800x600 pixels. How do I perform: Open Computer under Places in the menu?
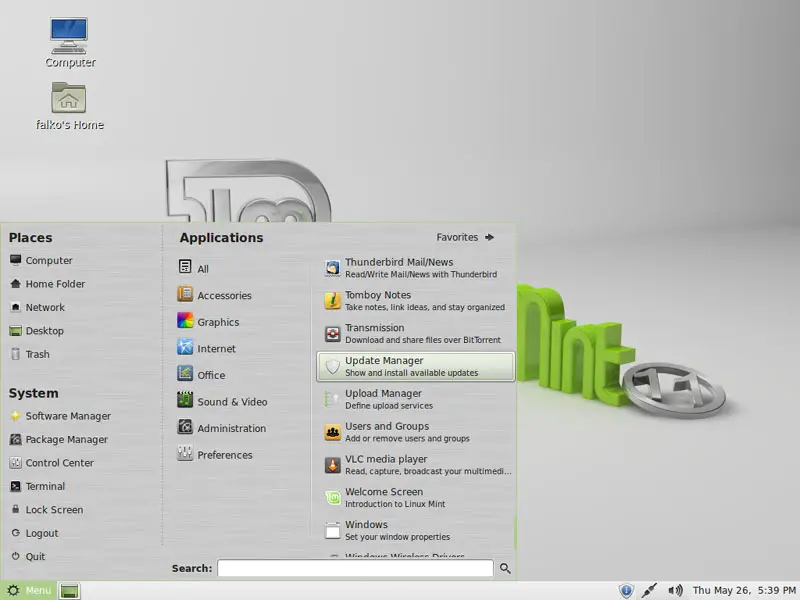(x=41, y=260)
